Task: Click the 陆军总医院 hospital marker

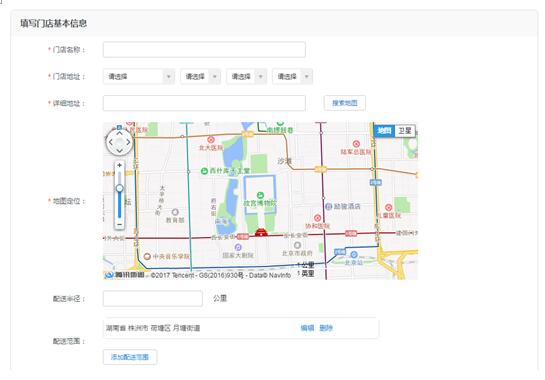Action: pyautogui.click(x=356, y=144)
